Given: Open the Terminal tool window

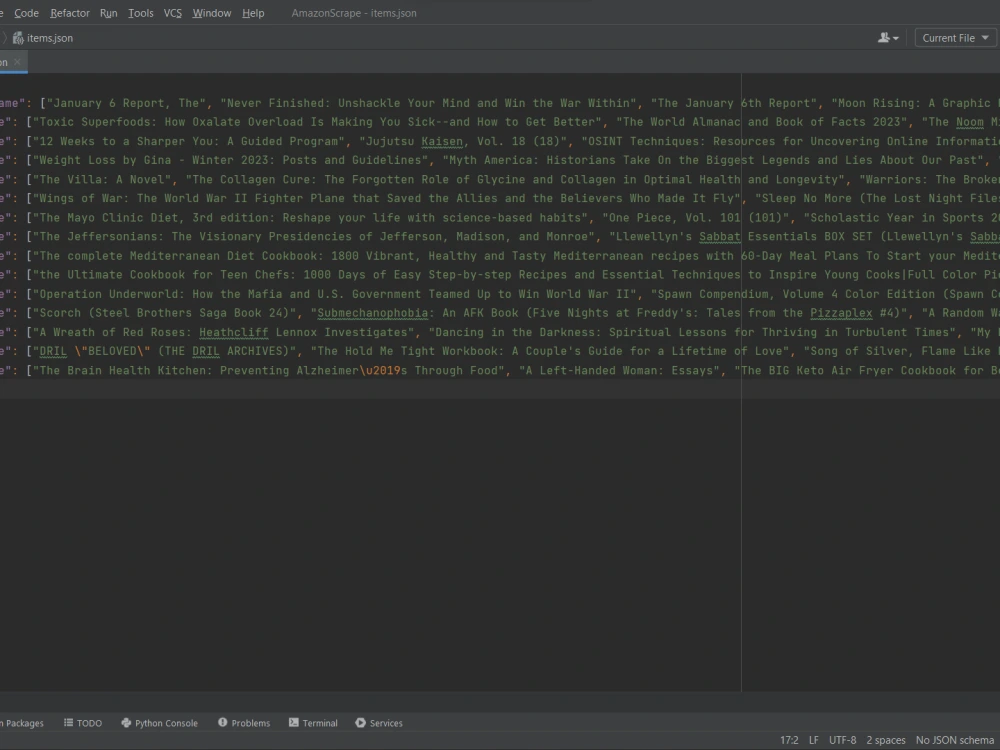Looking at the screenshot, I should click(x=316, y=722).
